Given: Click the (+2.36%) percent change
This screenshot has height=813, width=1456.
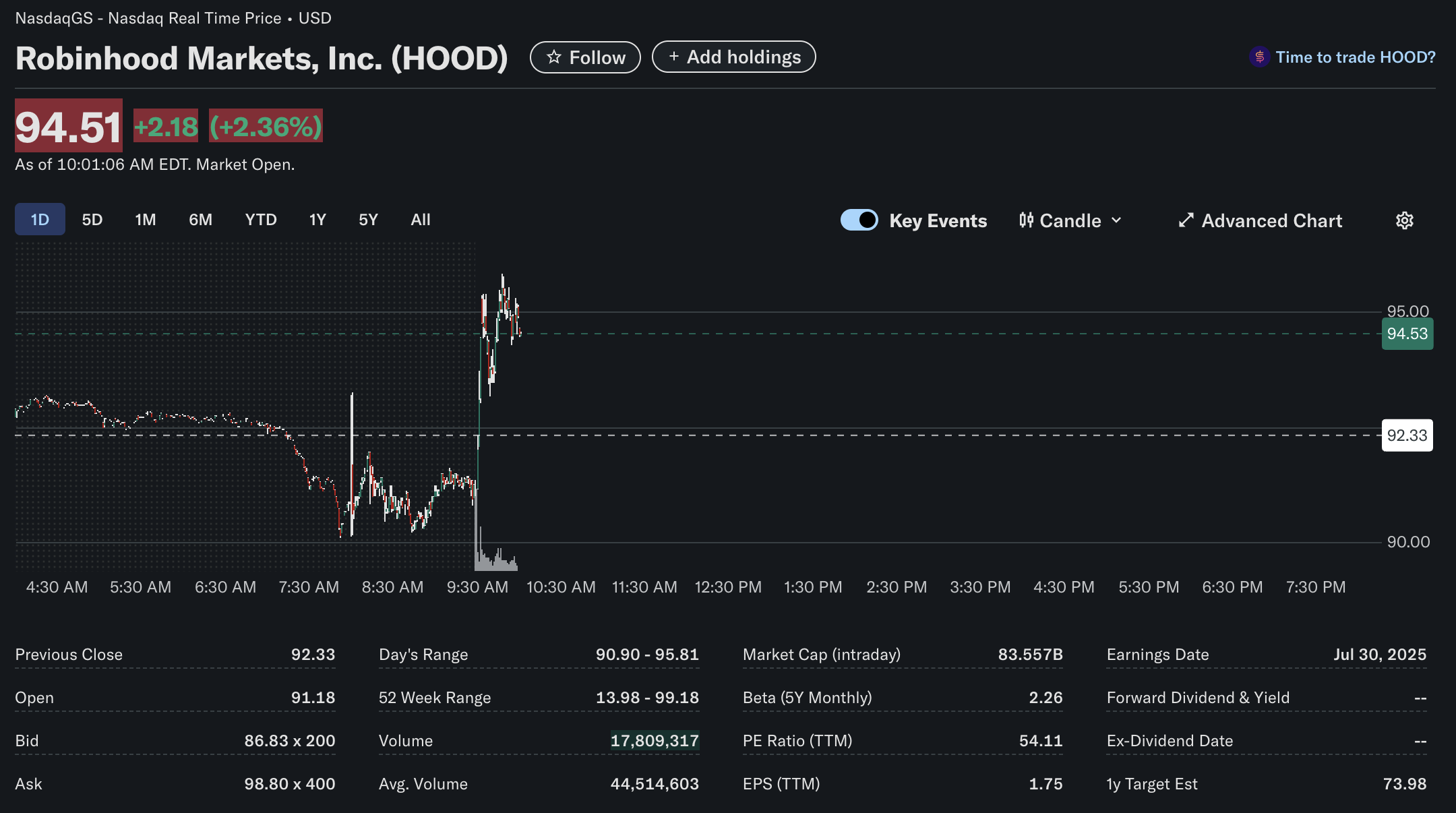Looking at the screenshot, I should pyautogui.click(x=266, y=126).
